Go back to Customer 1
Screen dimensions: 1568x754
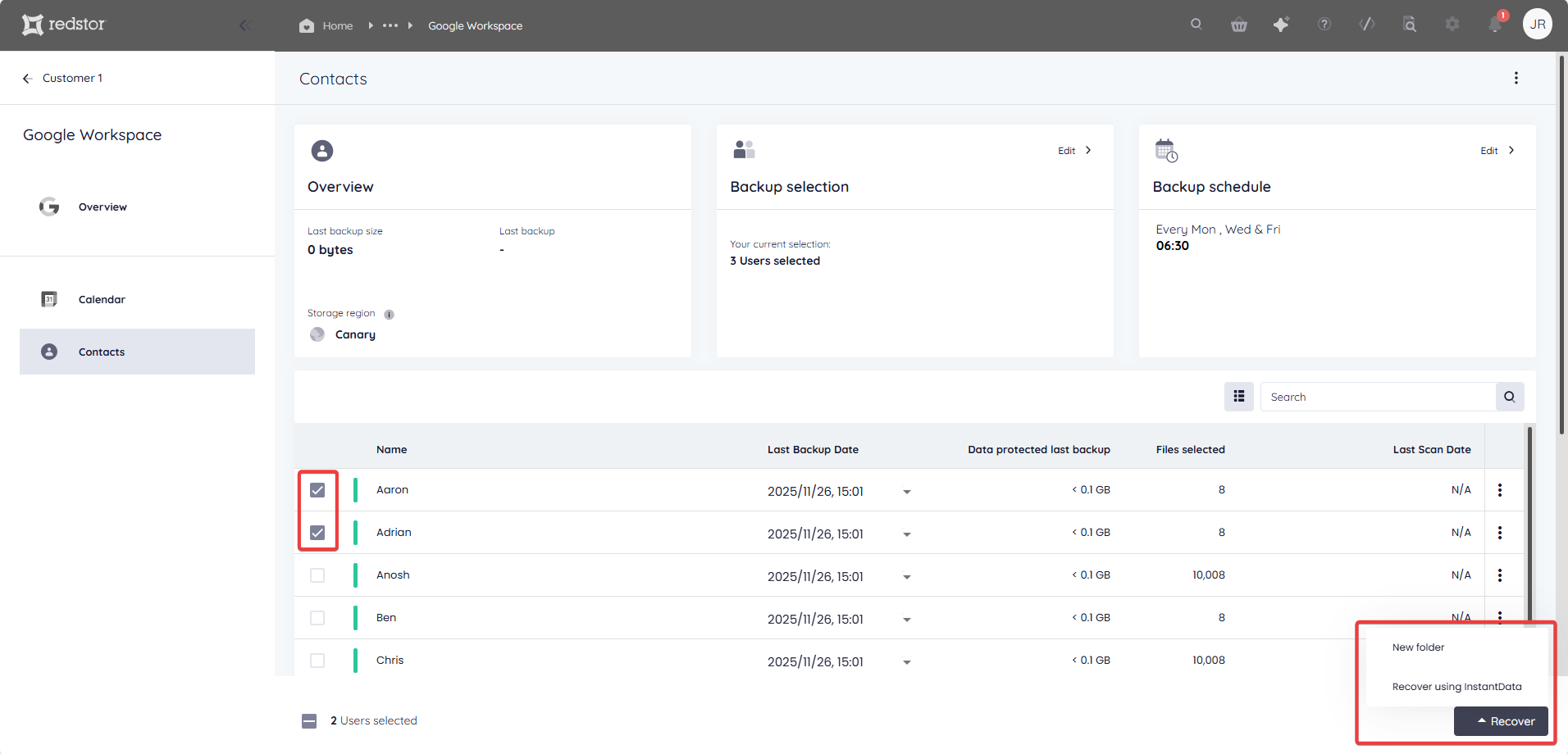pos(62,78)
